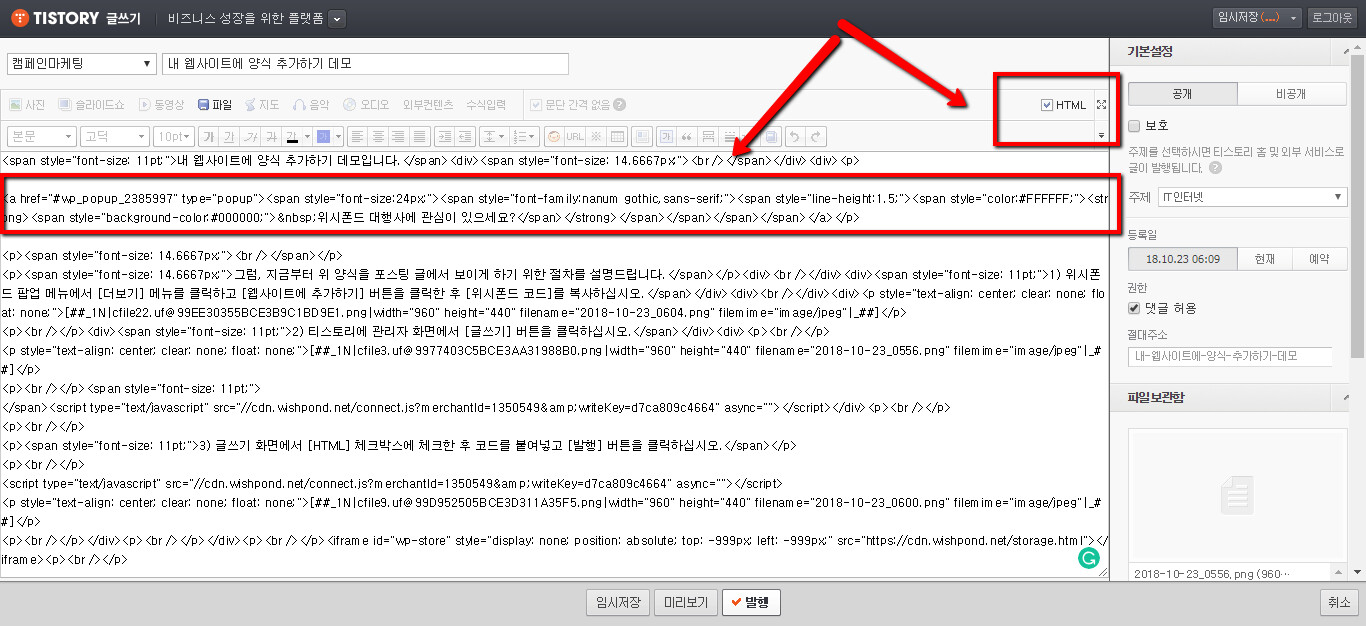Insert a photo with the 사진 tool
Image resolution: width=1366 pixels, height=626 pixels.
pos(27,105)
